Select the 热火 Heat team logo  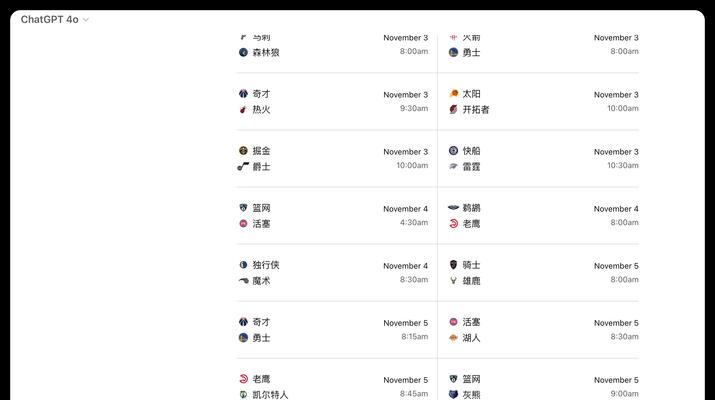[244, 109]
